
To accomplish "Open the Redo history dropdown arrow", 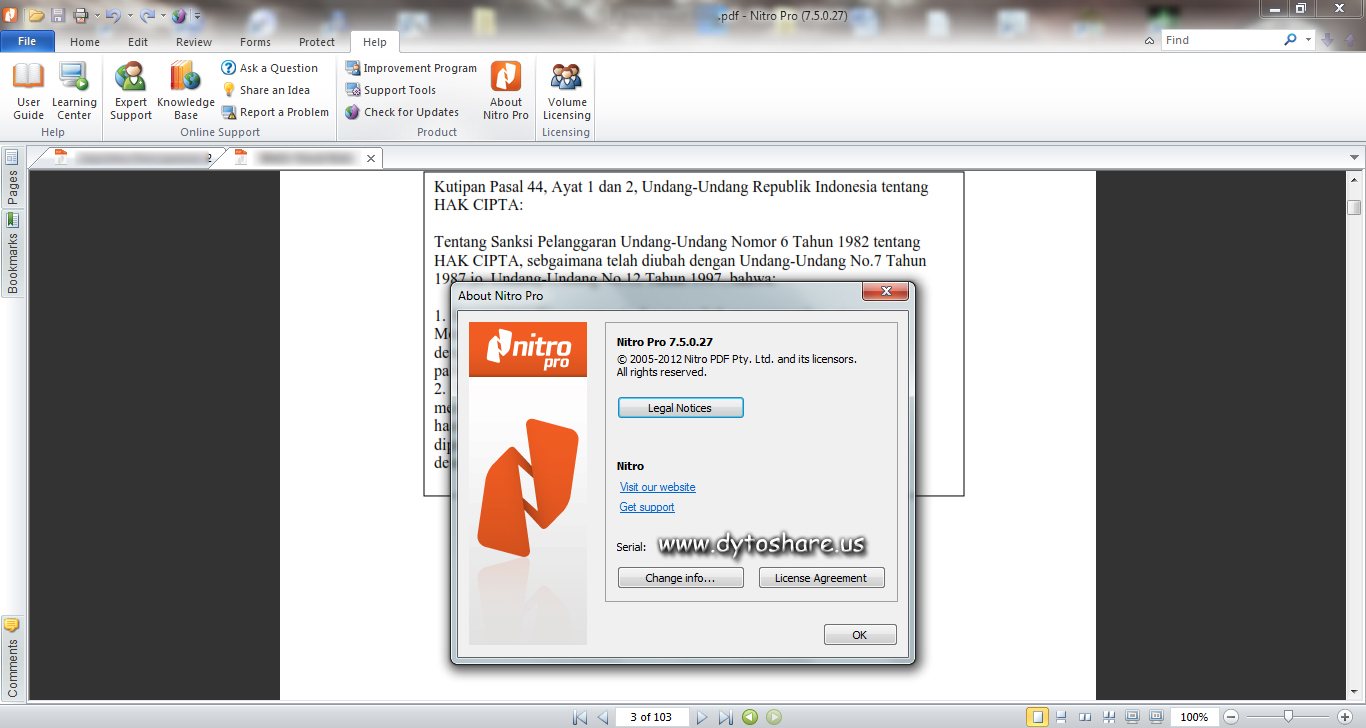I will (x=163, y=16).
